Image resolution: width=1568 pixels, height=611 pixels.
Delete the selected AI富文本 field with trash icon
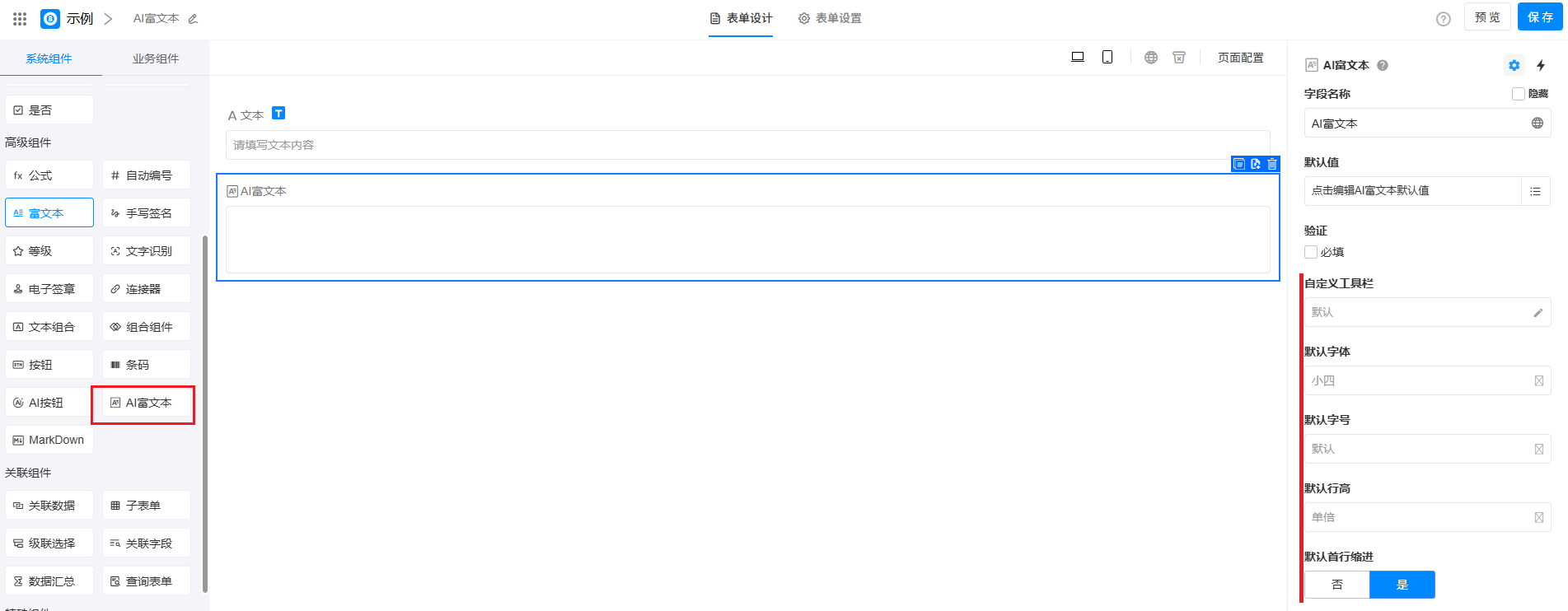click(x=1272, y=164)
